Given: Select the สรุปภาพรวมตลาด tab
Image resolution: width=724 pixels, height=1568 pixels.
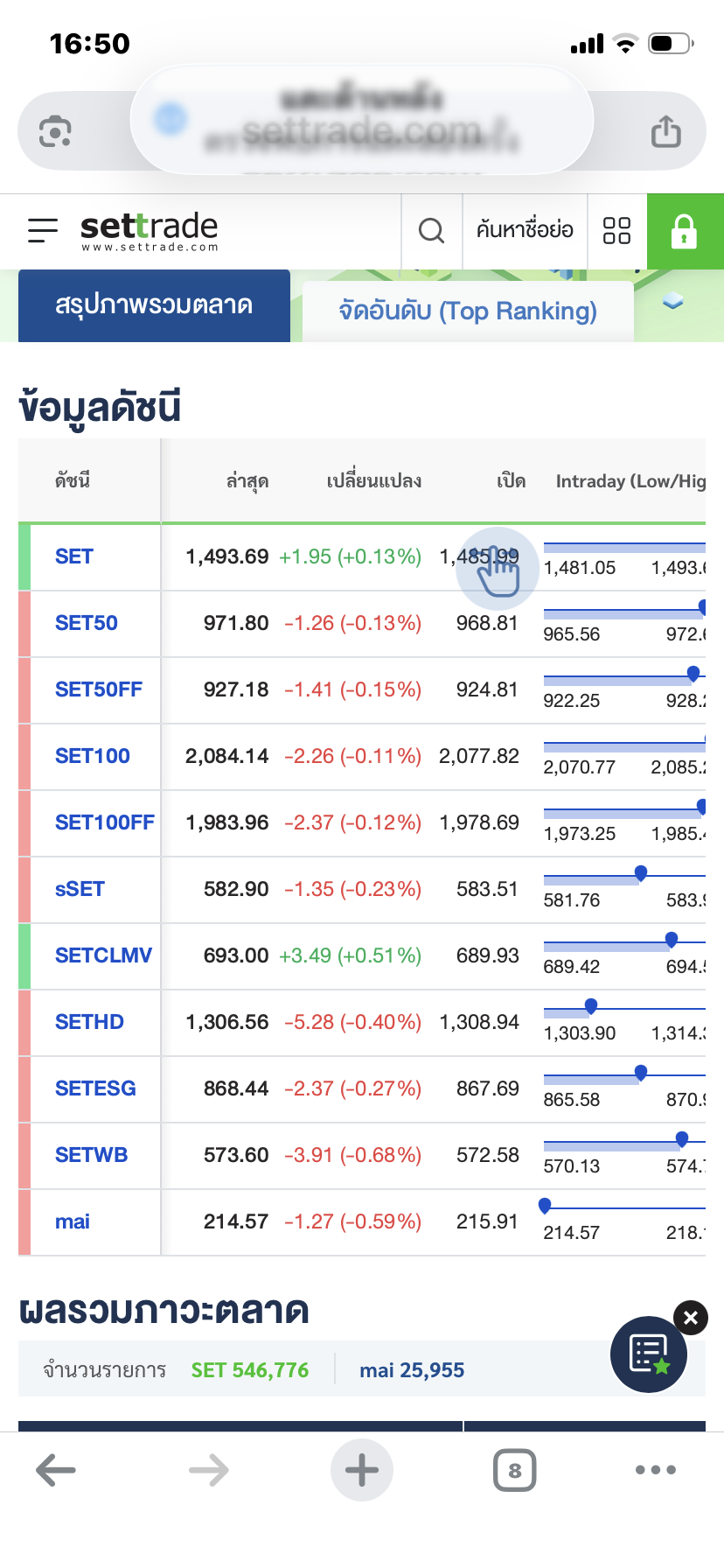Looking at the screenshot, I should coord(154,305).
